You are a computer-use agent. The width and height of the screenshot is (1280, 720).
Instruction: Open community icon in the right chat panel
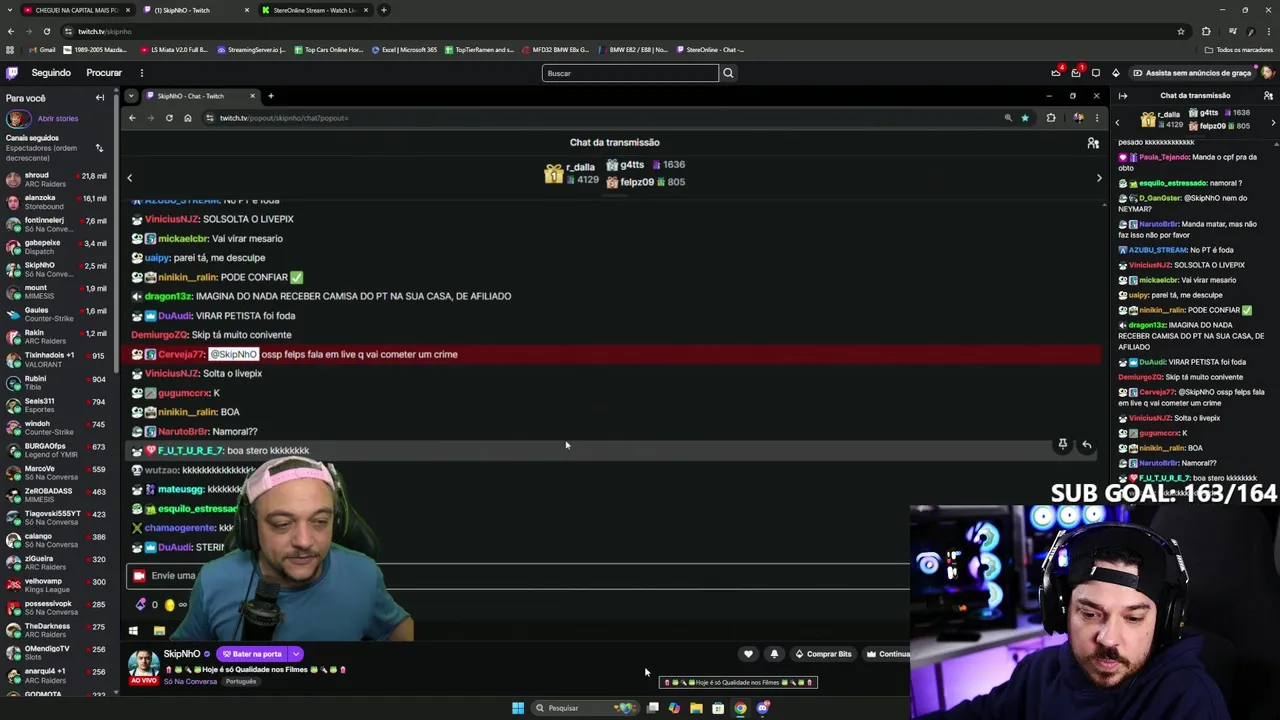pyautogui.click(x=1268, y=96)
